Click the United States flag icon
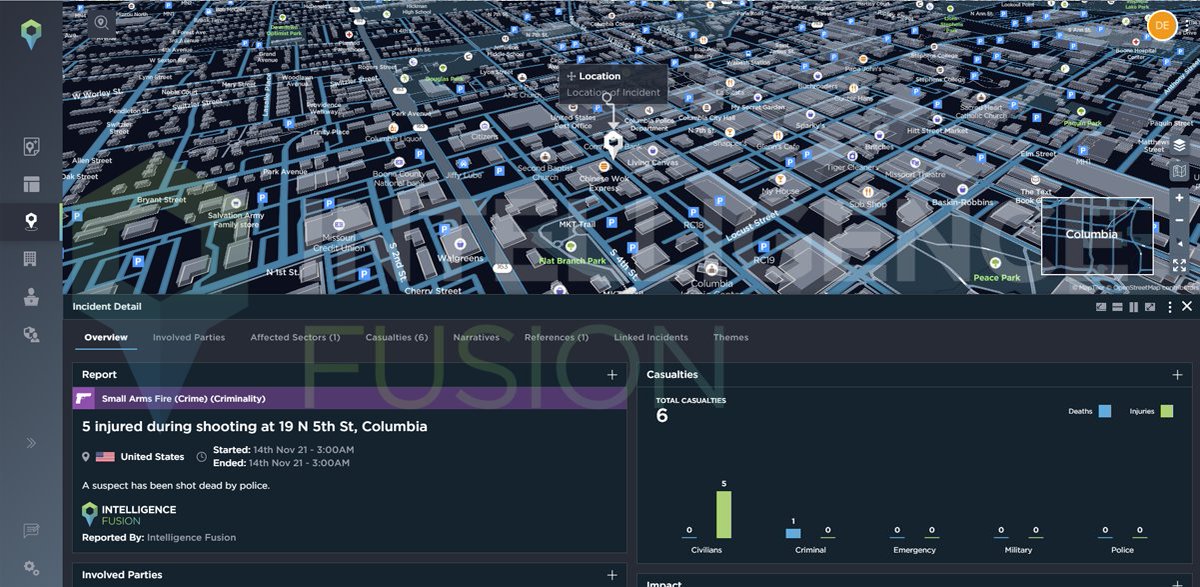 106,457
